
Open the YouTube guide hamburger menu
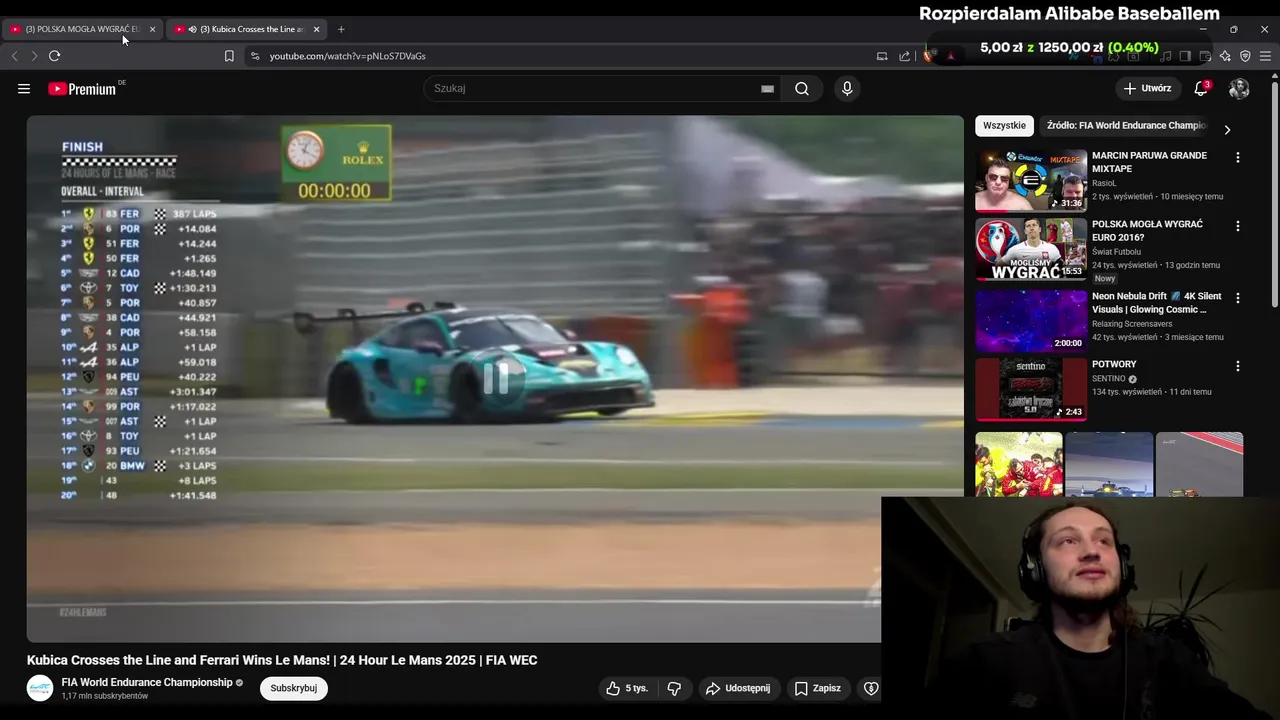24,89
